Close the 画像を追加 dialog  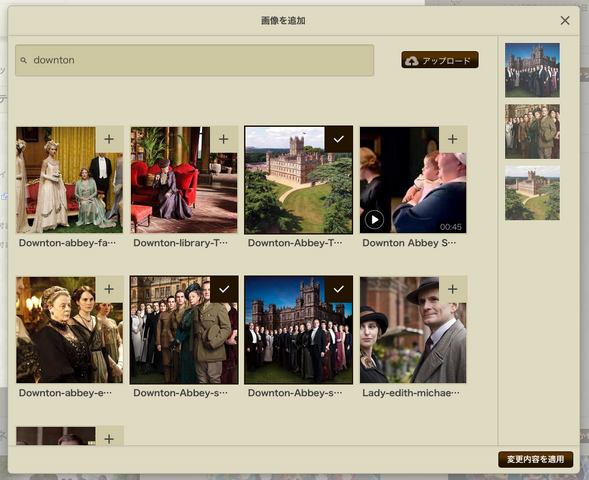click(x=565, y=21)
